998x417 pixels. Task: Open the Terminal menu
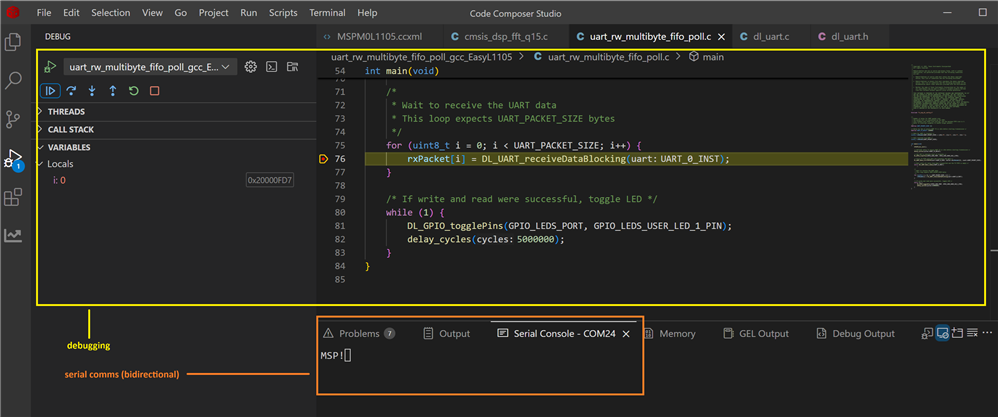pyautogui.click(x=327, y=13)
